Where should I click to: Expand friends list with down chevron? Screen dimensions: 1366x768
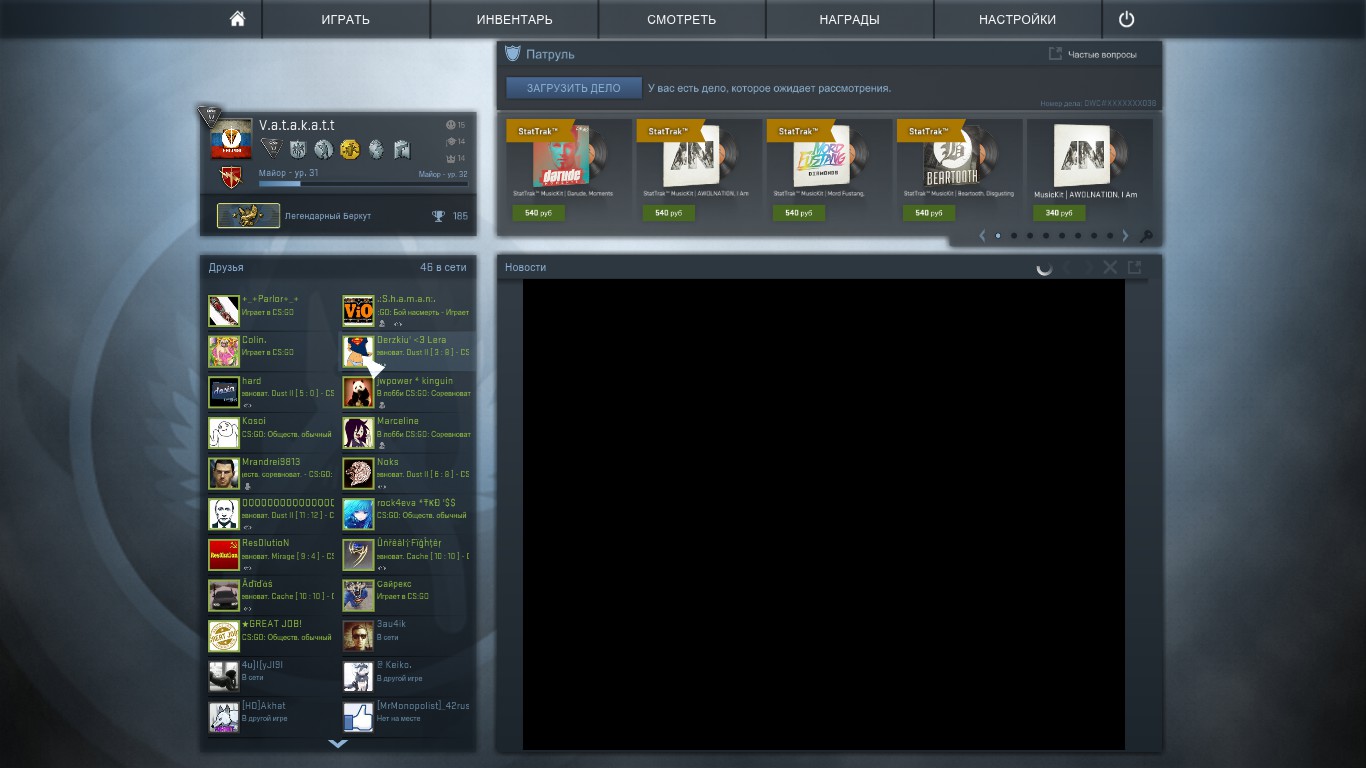coord(338,744)
